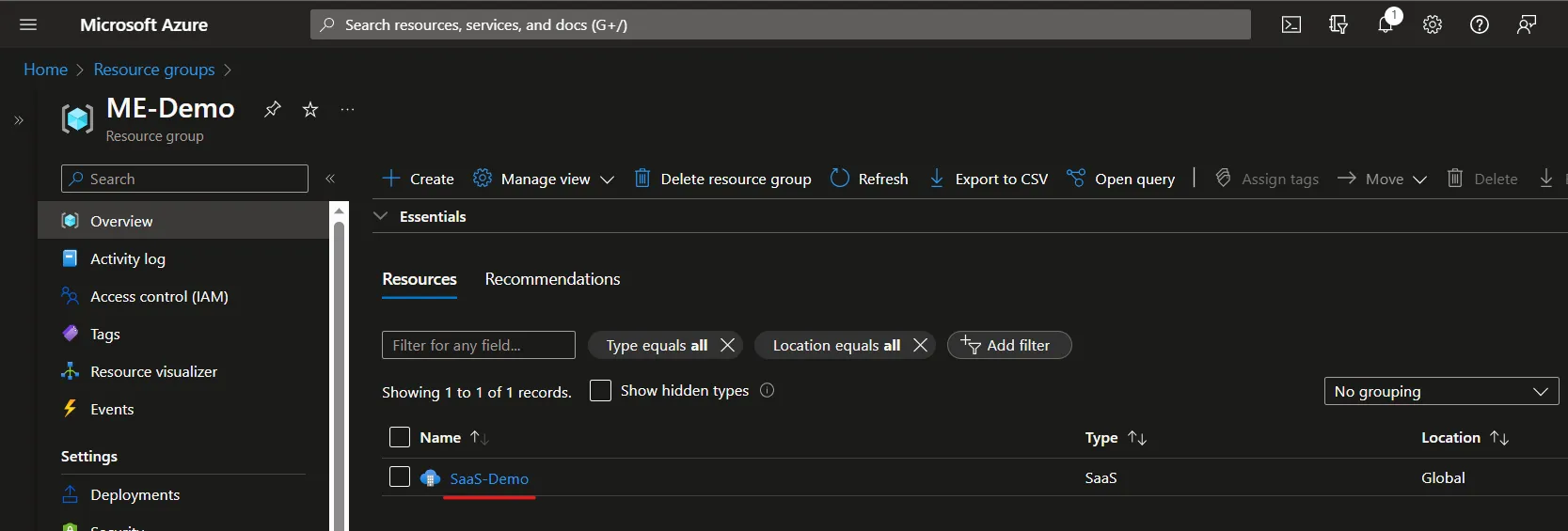The image size is (1568, 531).
Task: Switch to the Resources tab
Action: [420, 279]
